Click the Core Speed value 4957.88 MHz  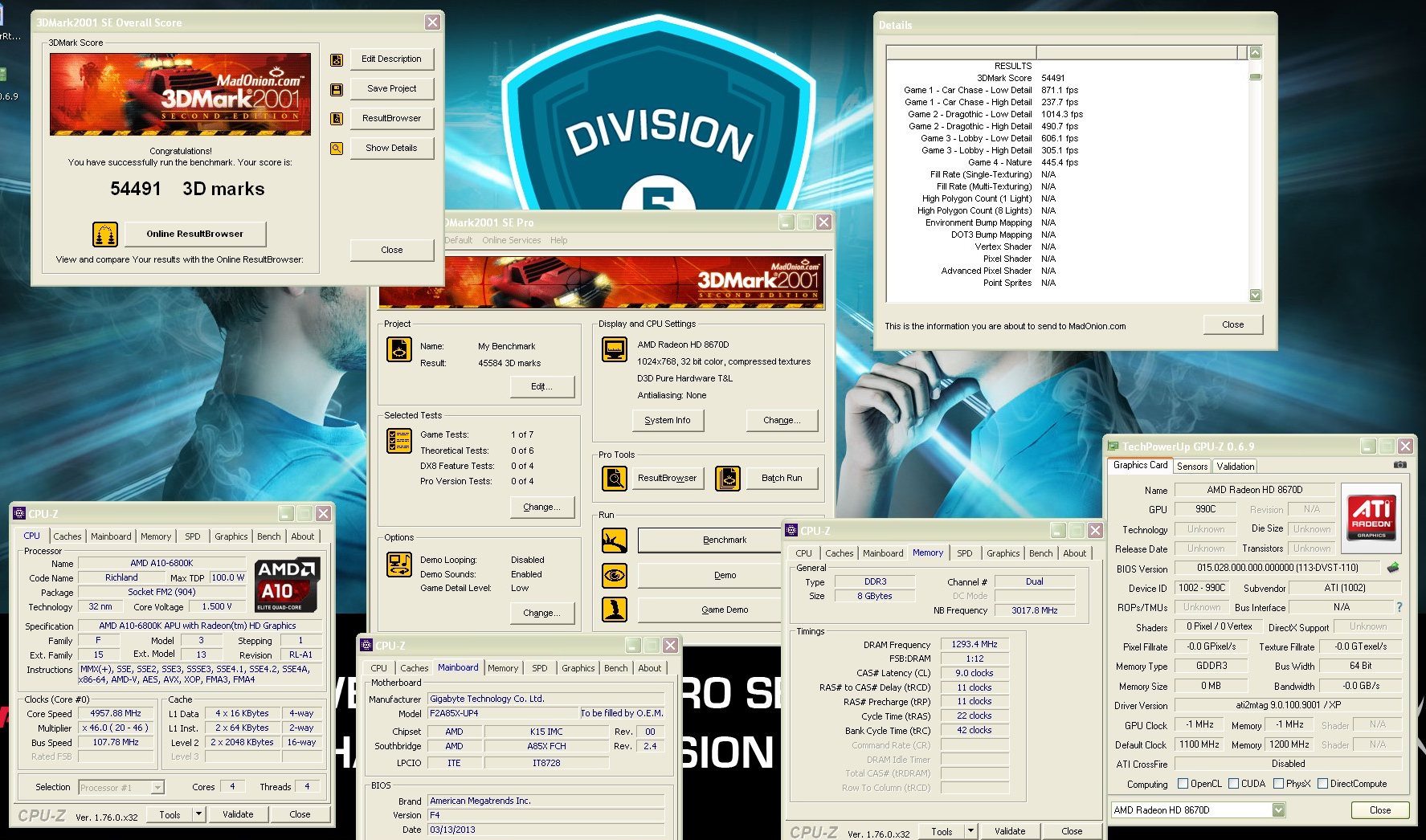[x=116, y=713]
